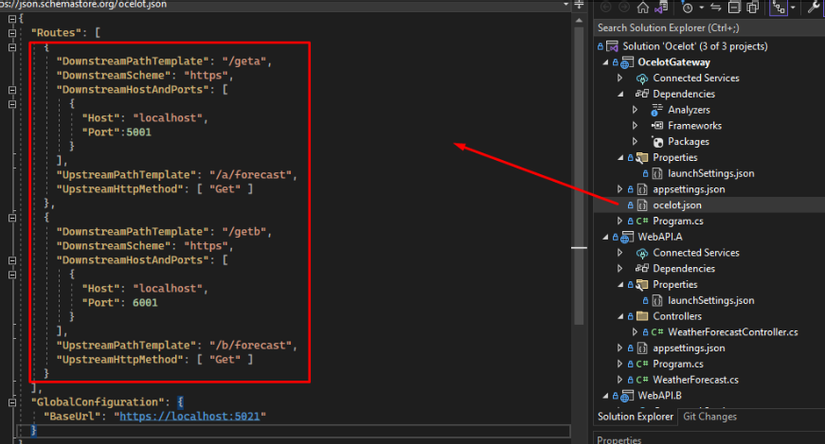This screenshot has width=825, height=444.
Task: Select appsettings.json under OcelotGateway
Action: coord(689,189)
